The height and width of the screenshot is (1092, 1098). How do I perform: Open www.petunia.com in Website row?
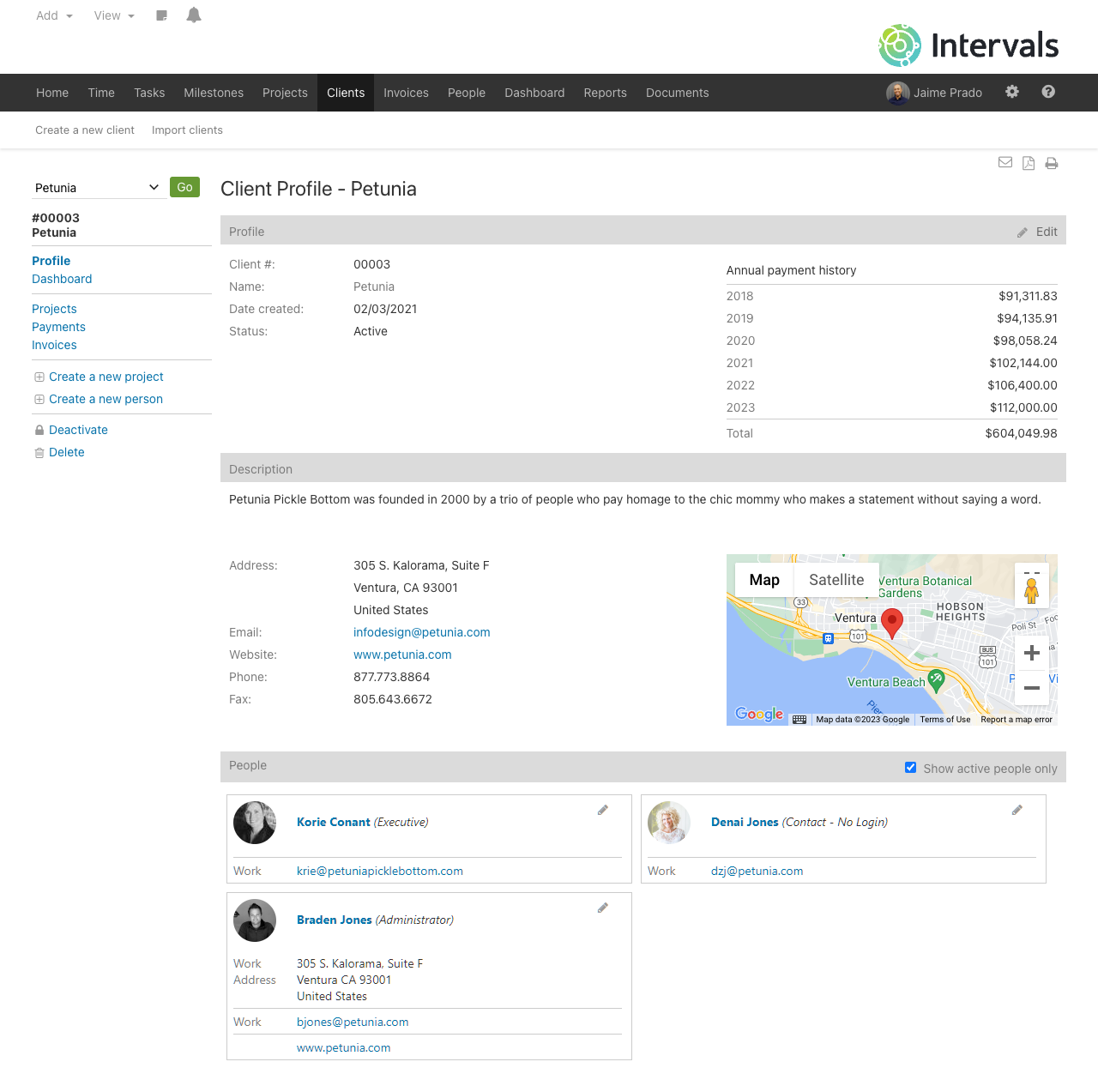(402, 655)
